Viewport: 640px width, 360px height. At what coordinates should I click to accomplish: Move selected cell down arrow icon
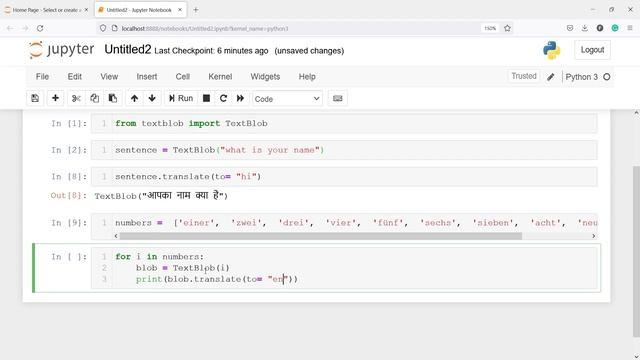click(152, 98)
